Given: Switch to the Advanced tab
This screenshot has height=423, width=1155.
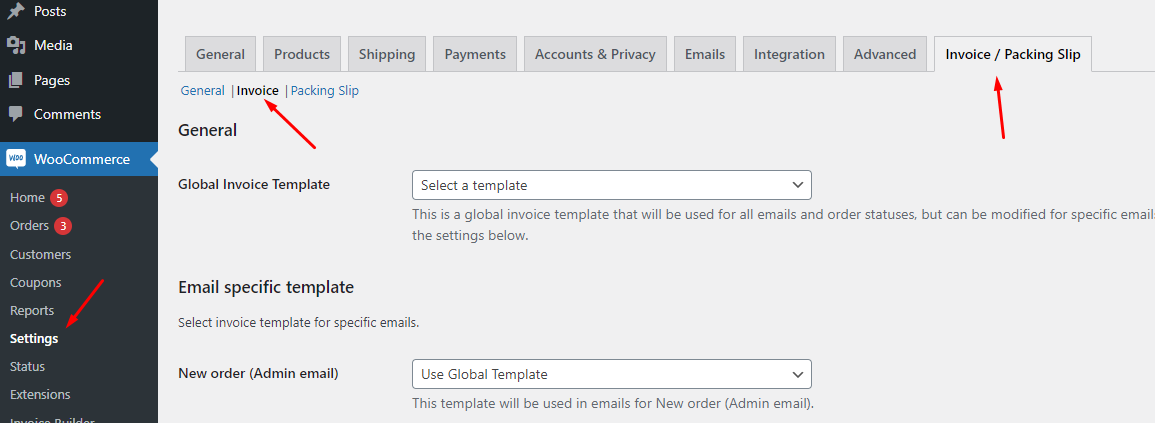Looking at the screenshot, I should 885,54.
